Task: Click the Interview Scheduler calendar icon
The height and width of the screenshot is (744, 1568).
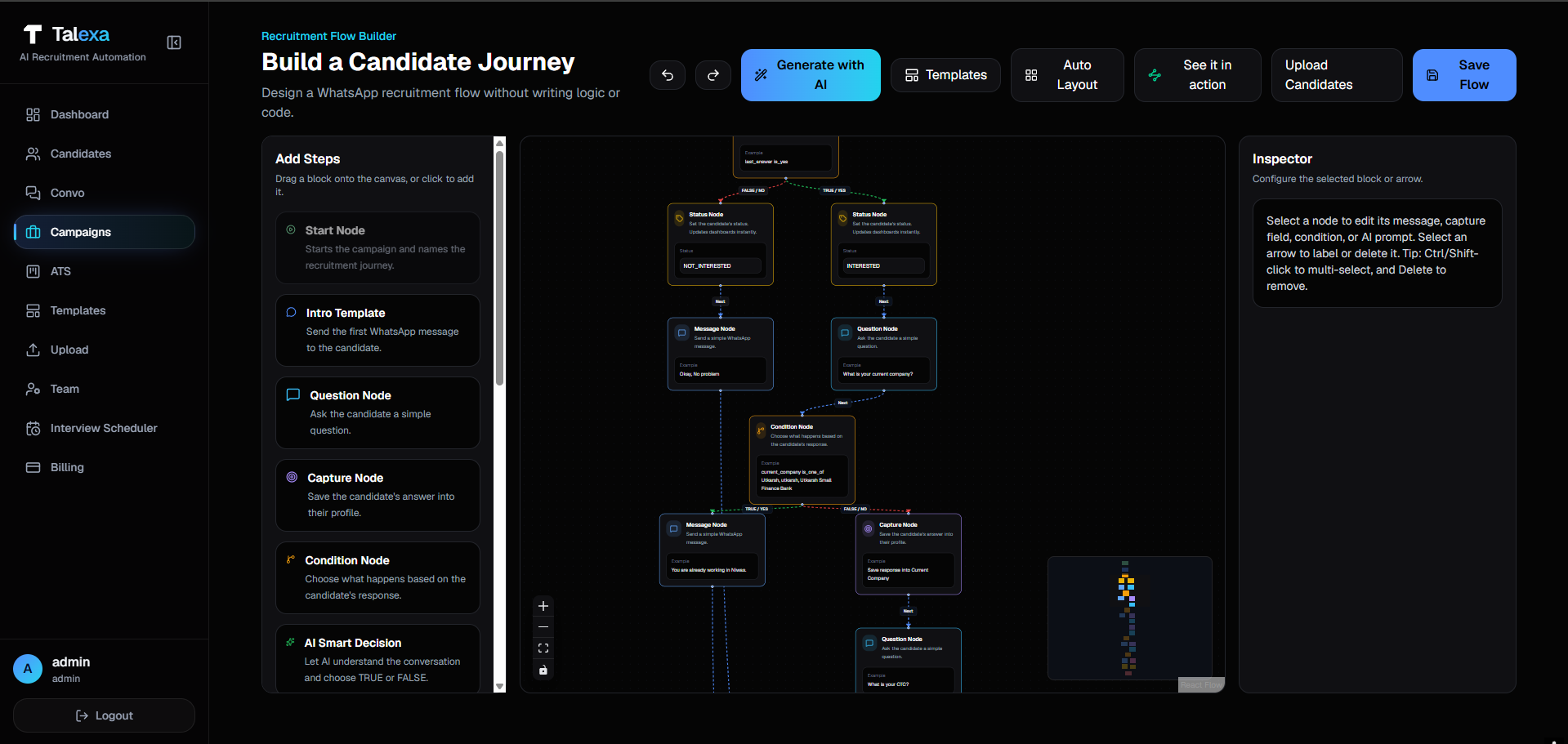Action: (x=33, y=428)
